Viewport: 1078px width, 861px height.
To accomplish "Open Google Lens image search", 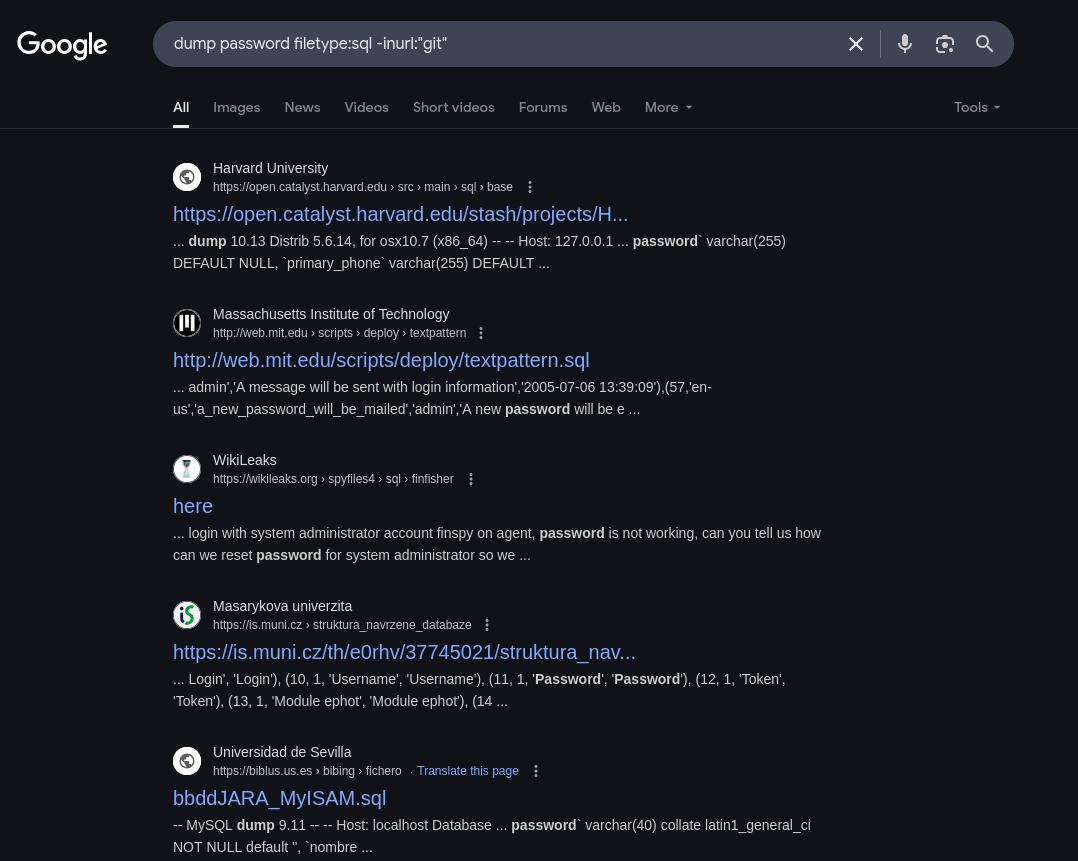I will point(945,44).
